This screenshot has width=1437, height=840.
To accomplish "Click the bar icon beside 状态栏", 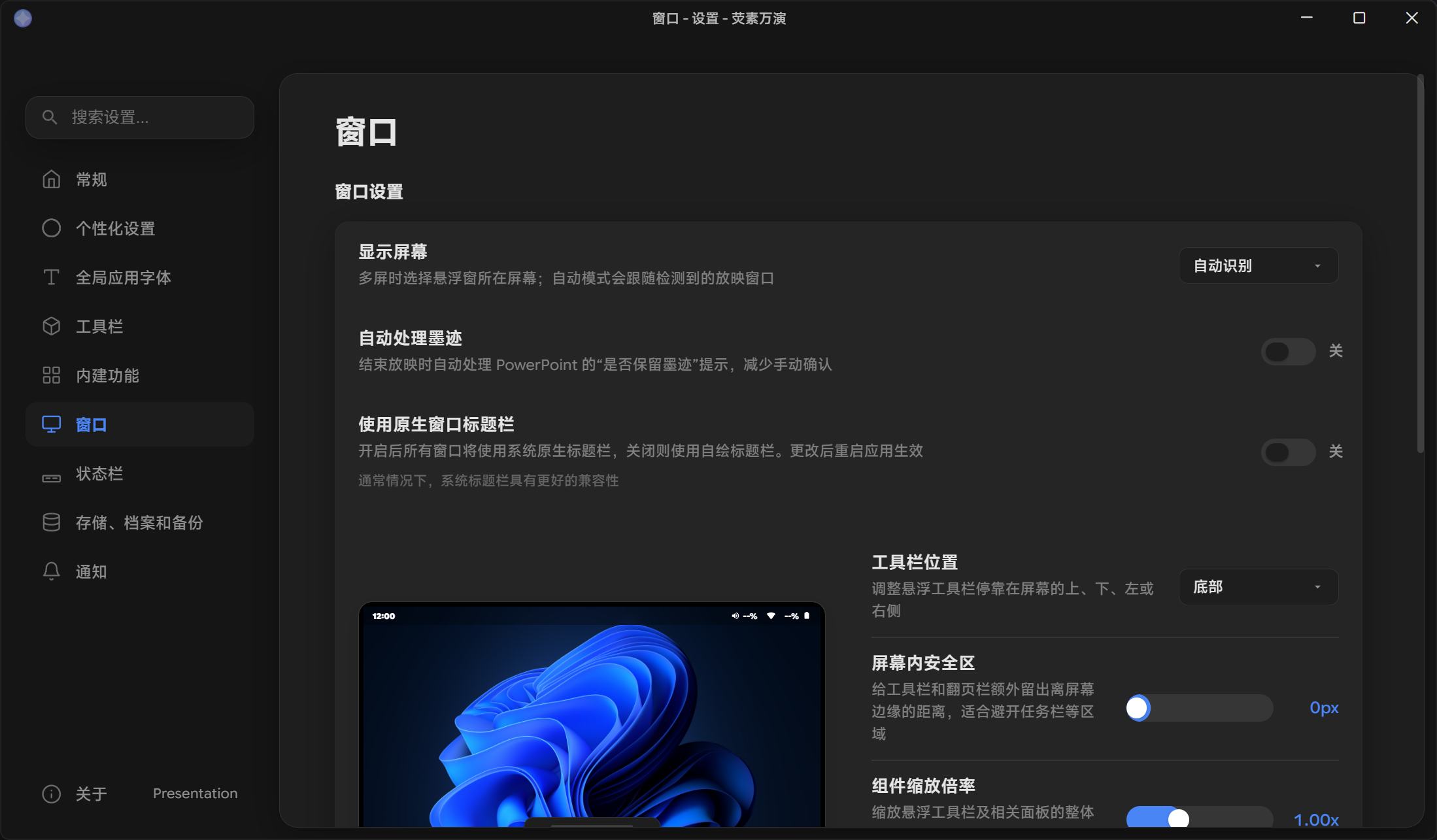I will tap(51, 479).
